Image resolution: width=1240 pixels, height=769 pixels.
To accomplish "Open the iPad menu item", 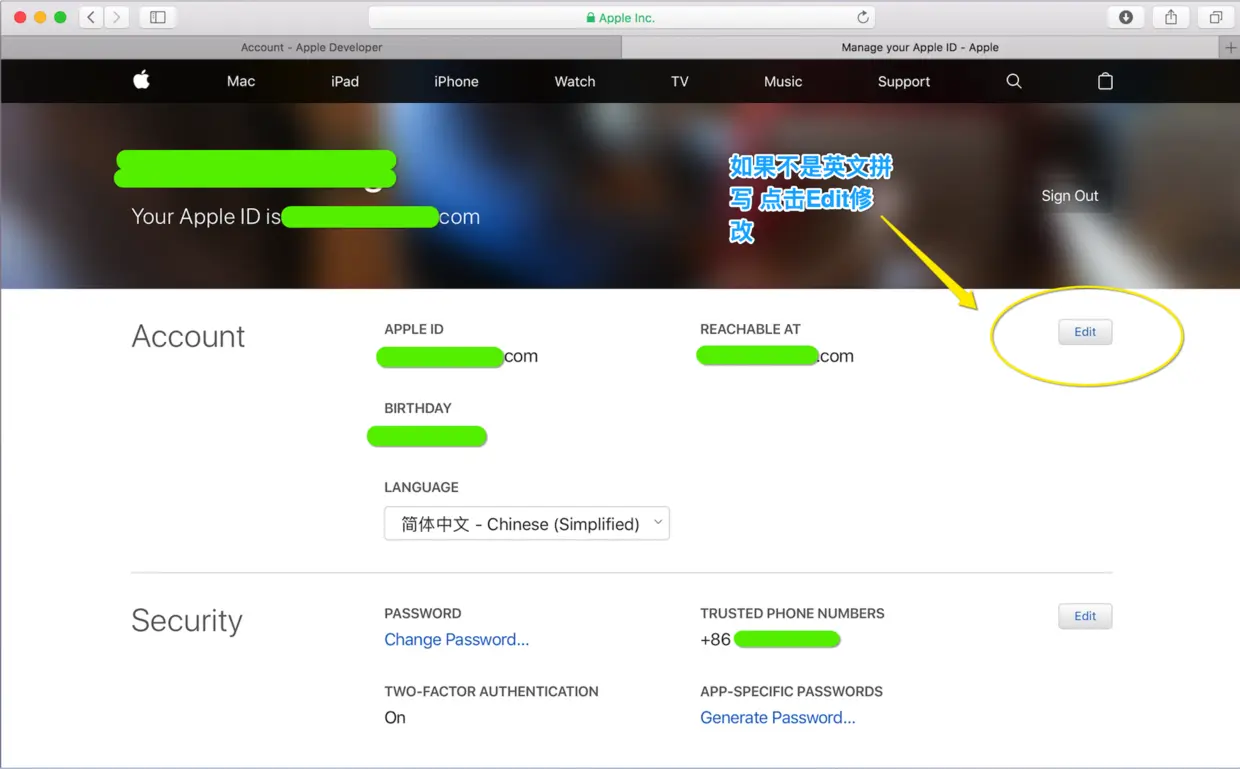I will click(x=345, y=81).
